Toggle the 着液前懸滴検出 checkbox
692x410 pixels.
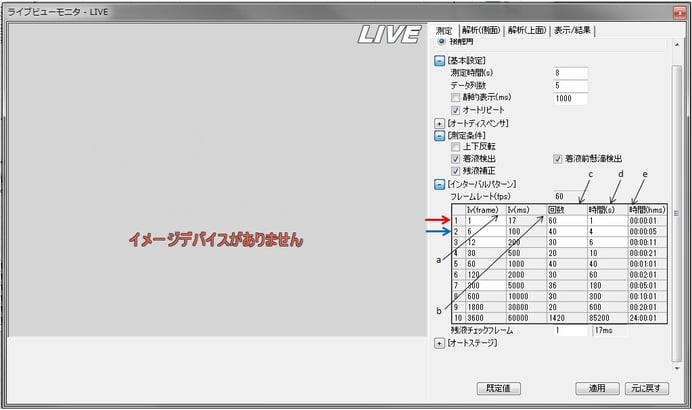[x=557, y=159]
